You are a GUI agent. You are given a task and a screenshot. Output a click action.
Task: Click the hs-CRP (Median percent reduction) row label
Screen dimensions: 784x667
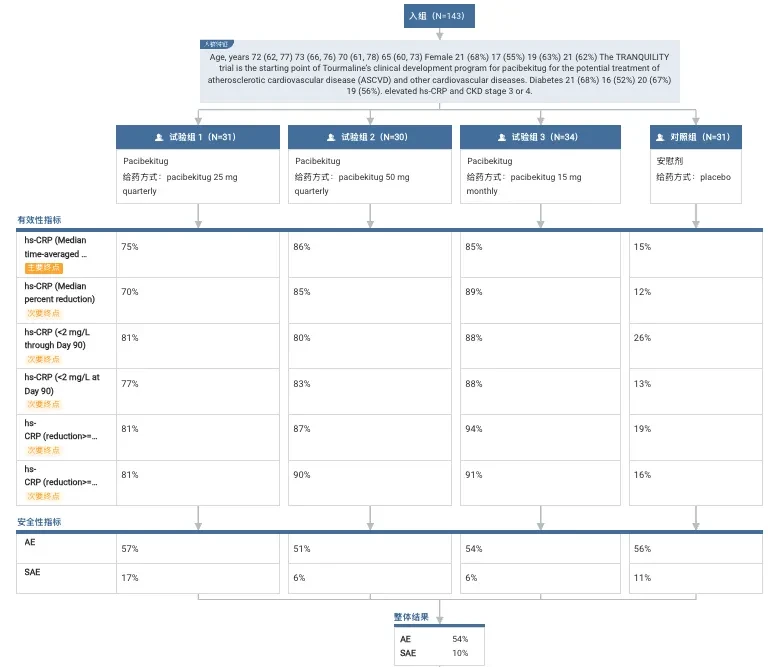(x=60, y=292)
